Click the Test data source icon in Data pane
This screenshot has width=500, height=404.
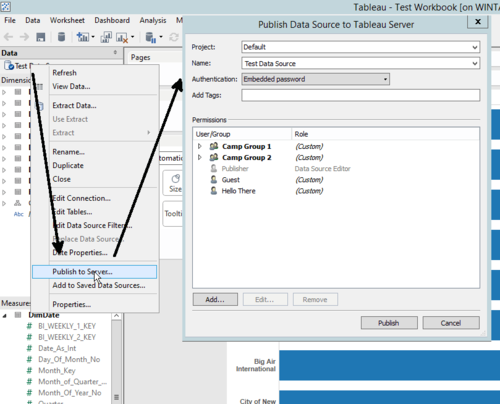pyautogui.click(x=9, y=65)
